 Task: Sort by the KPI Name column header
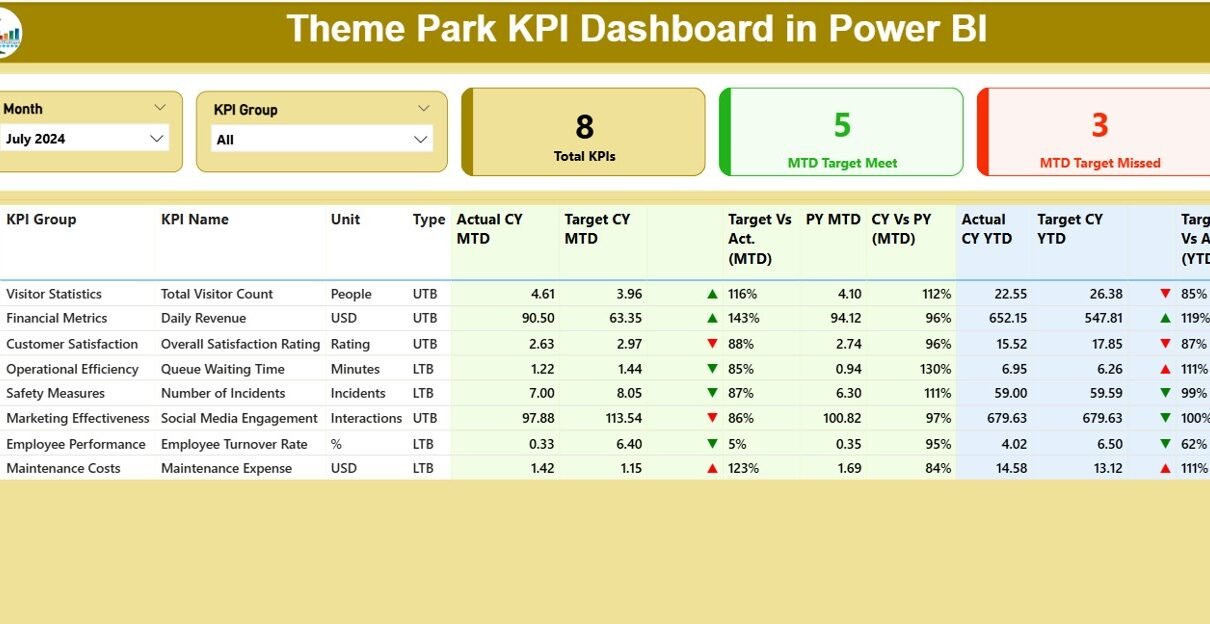click(x=195, y=220)
